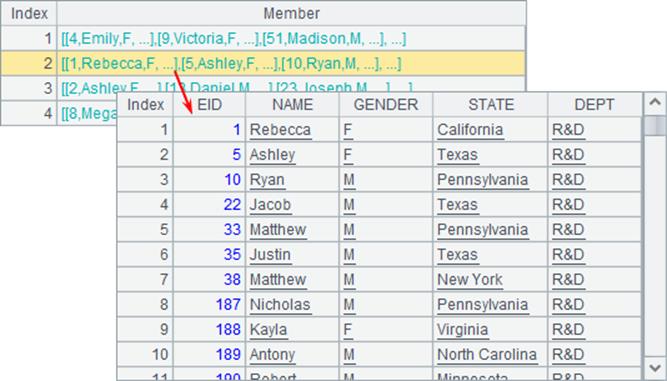This screenshot has height=381, width=667.
Task: Click the STATE column header
Action: [x=490, y=105]
